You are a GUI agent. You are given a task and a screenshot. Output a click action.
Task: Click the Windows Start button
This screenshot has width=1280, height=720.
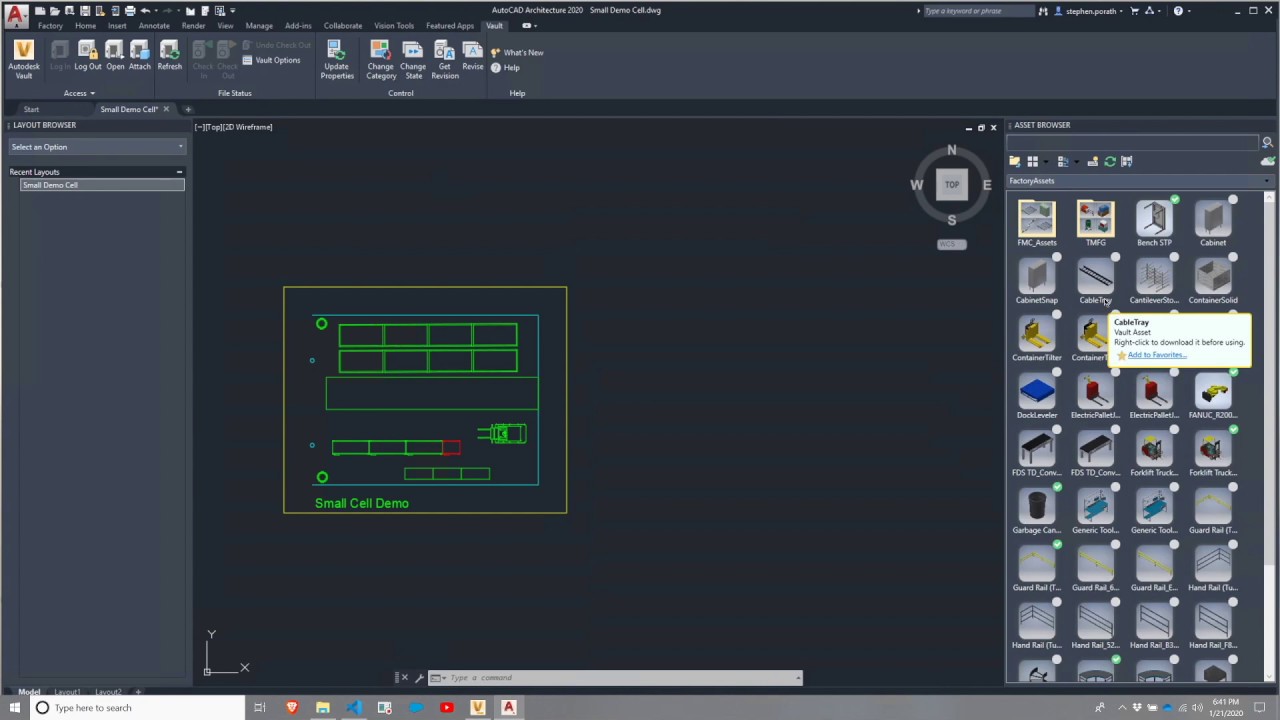(14, 708)
